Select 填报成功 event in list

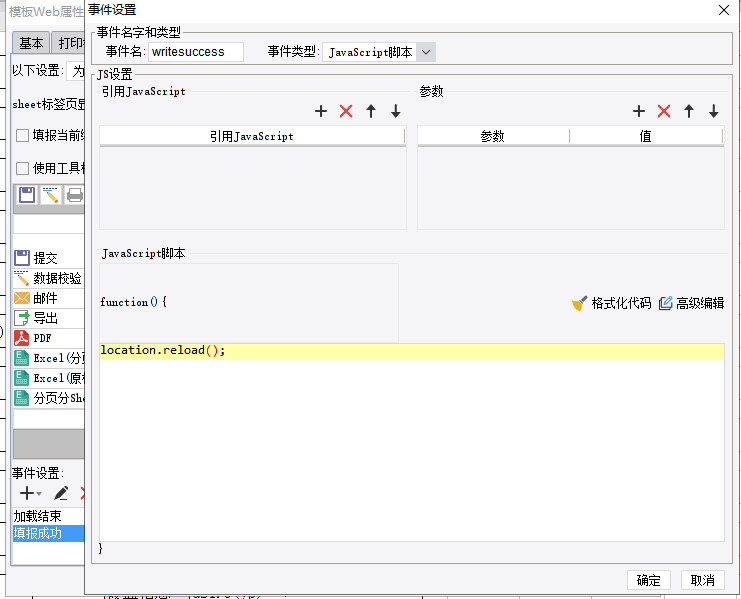pyautogui.click(x=48, y=533)
